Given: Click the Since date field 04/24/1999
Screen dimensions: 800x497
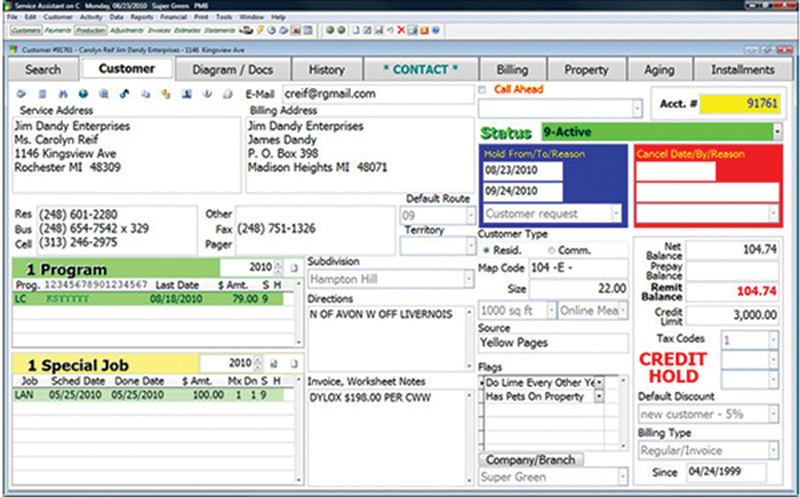Looking at the screenshot, I should click(x=726, y=471).
